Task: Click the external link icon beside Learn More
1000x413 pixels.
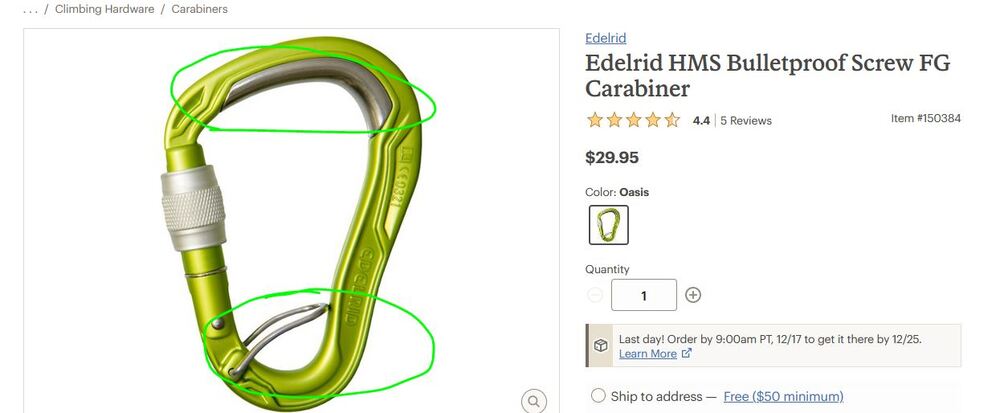Action: click(686, 353)
